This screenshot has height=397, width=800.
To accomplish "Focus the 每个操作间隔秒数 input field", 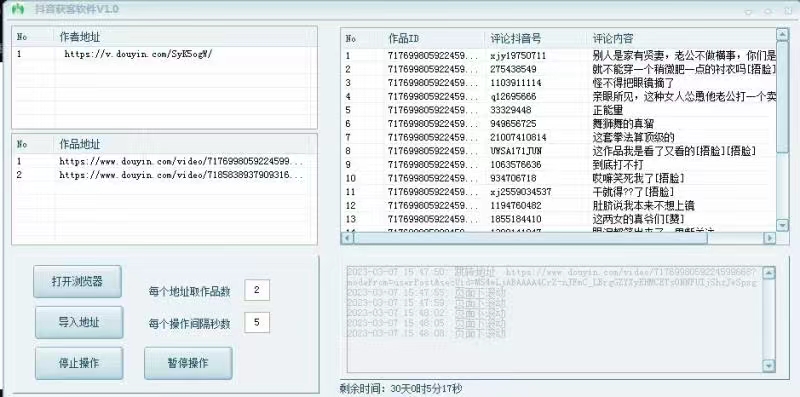I will 257,322.
